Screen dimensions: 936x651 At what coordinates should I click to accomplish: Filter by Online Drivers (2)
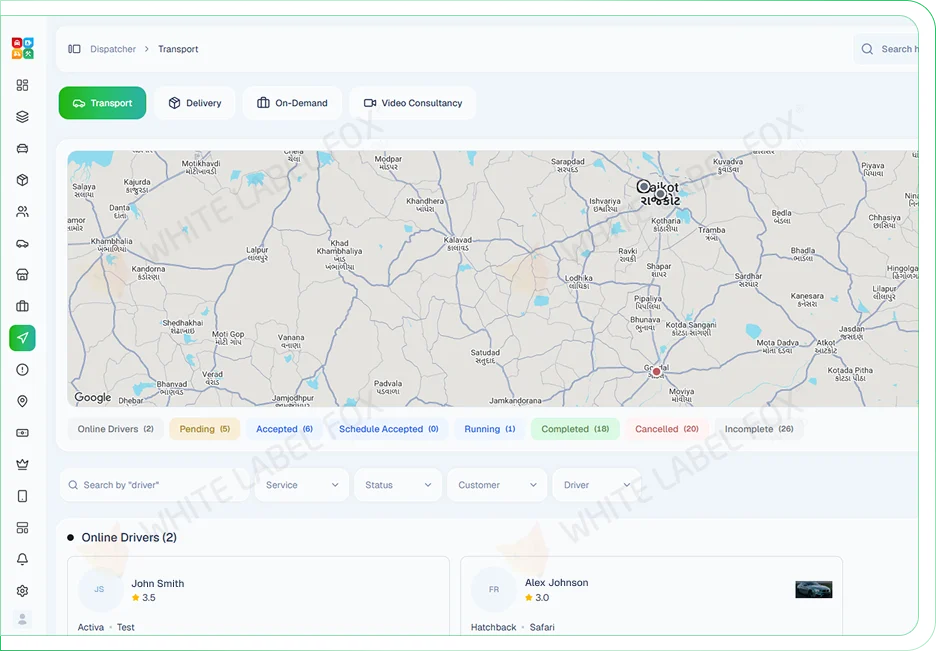click(x=116, y=429)
